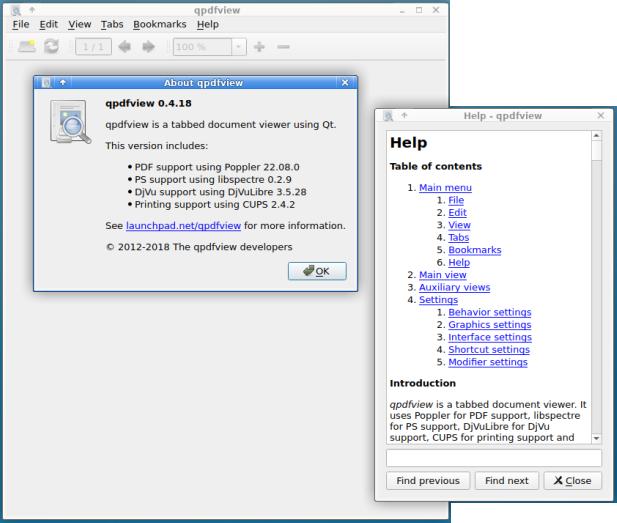
Task: Follow the Interface settings link
Action: [x=490, y=337]
